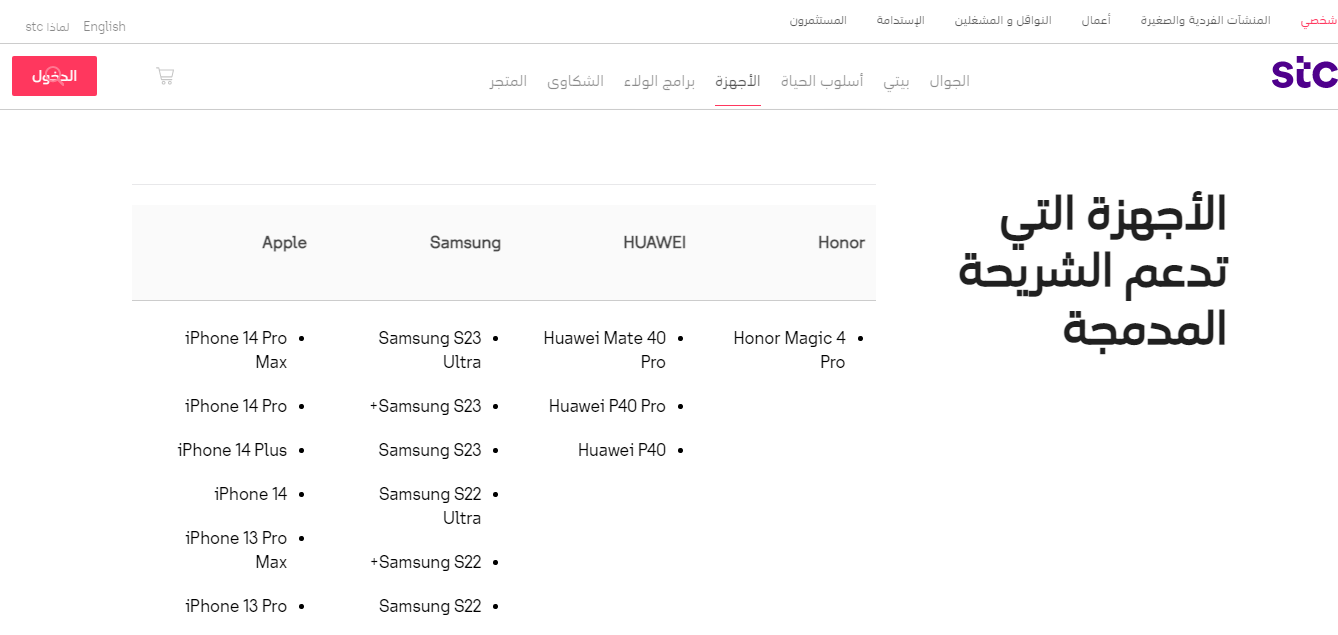Click 'iPhone 13 Pro Max' entry
Image resolution: width=1338 pixels, height=635 pixels.
point(236,550)
